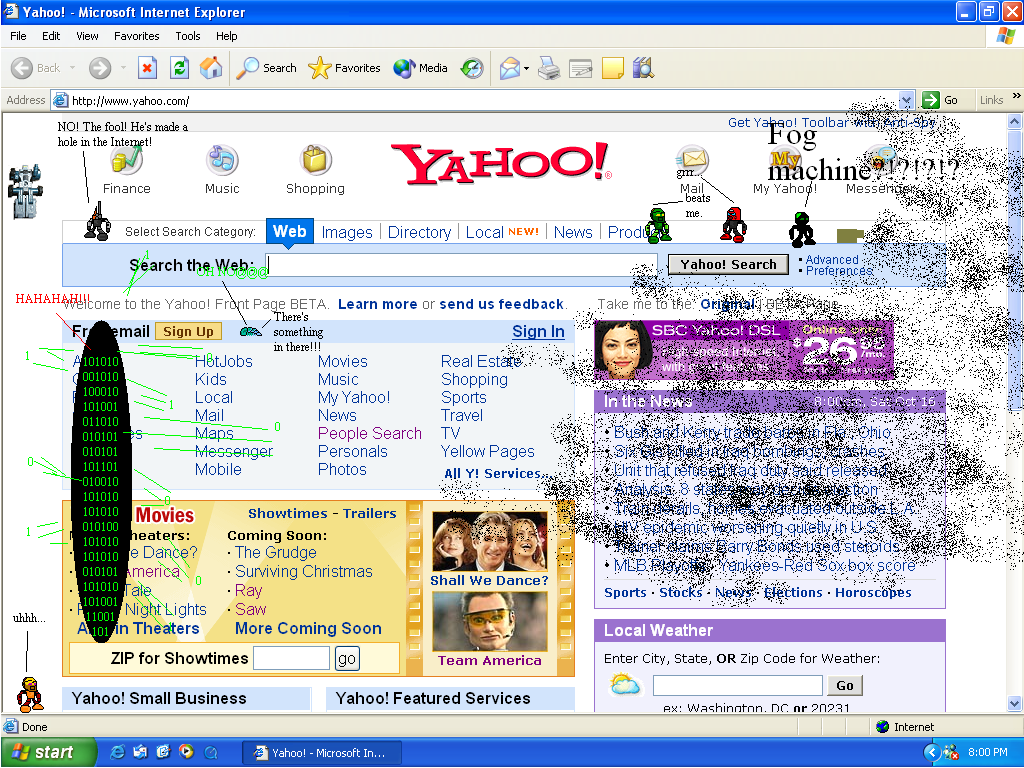The image size is (1024, 768).
Task: Refresh the page using the green arrows icon
Action: pos(180,68)
